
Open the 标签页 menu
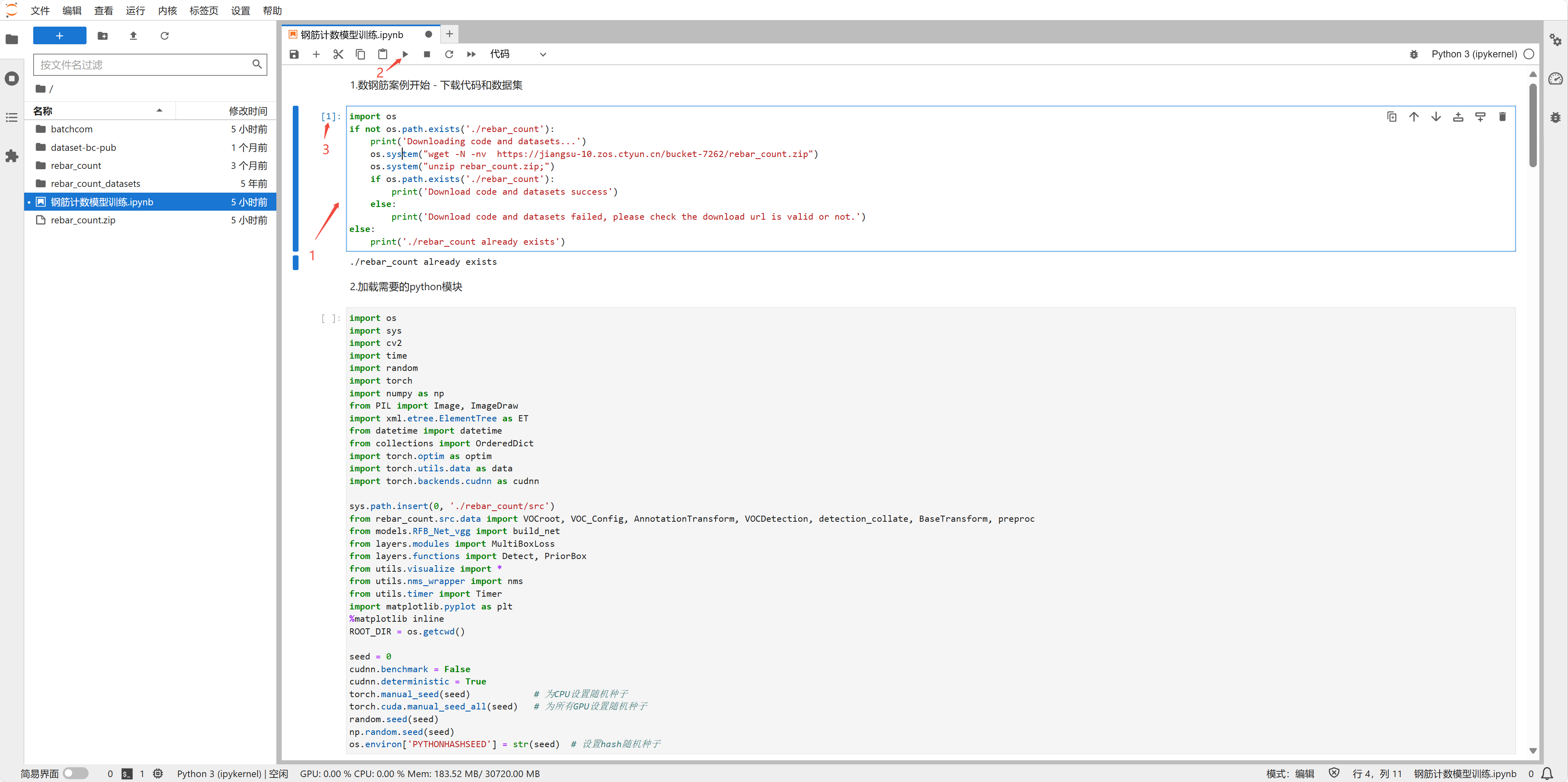203,10
